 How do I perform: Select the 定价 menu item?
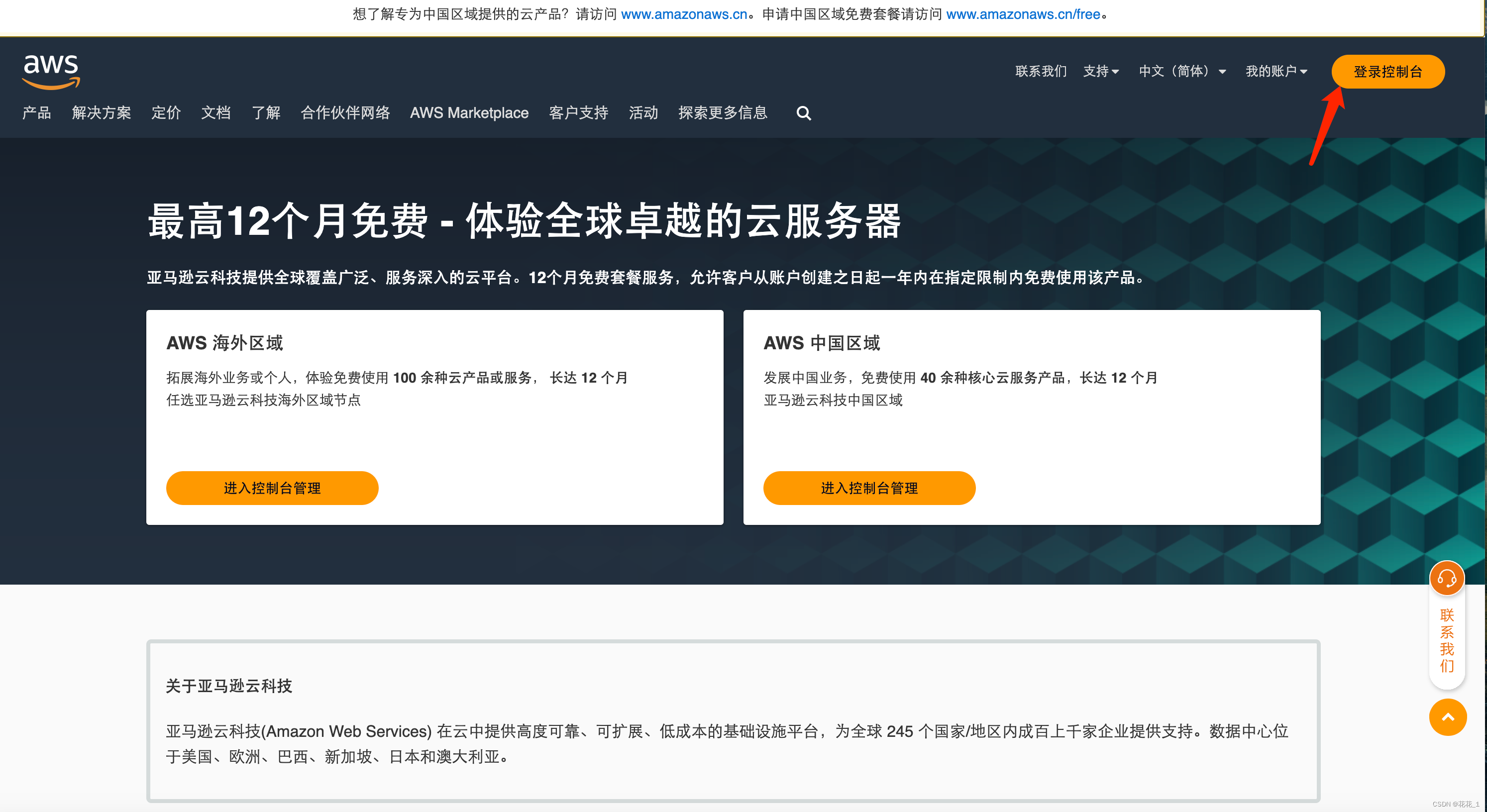[166, 112]
